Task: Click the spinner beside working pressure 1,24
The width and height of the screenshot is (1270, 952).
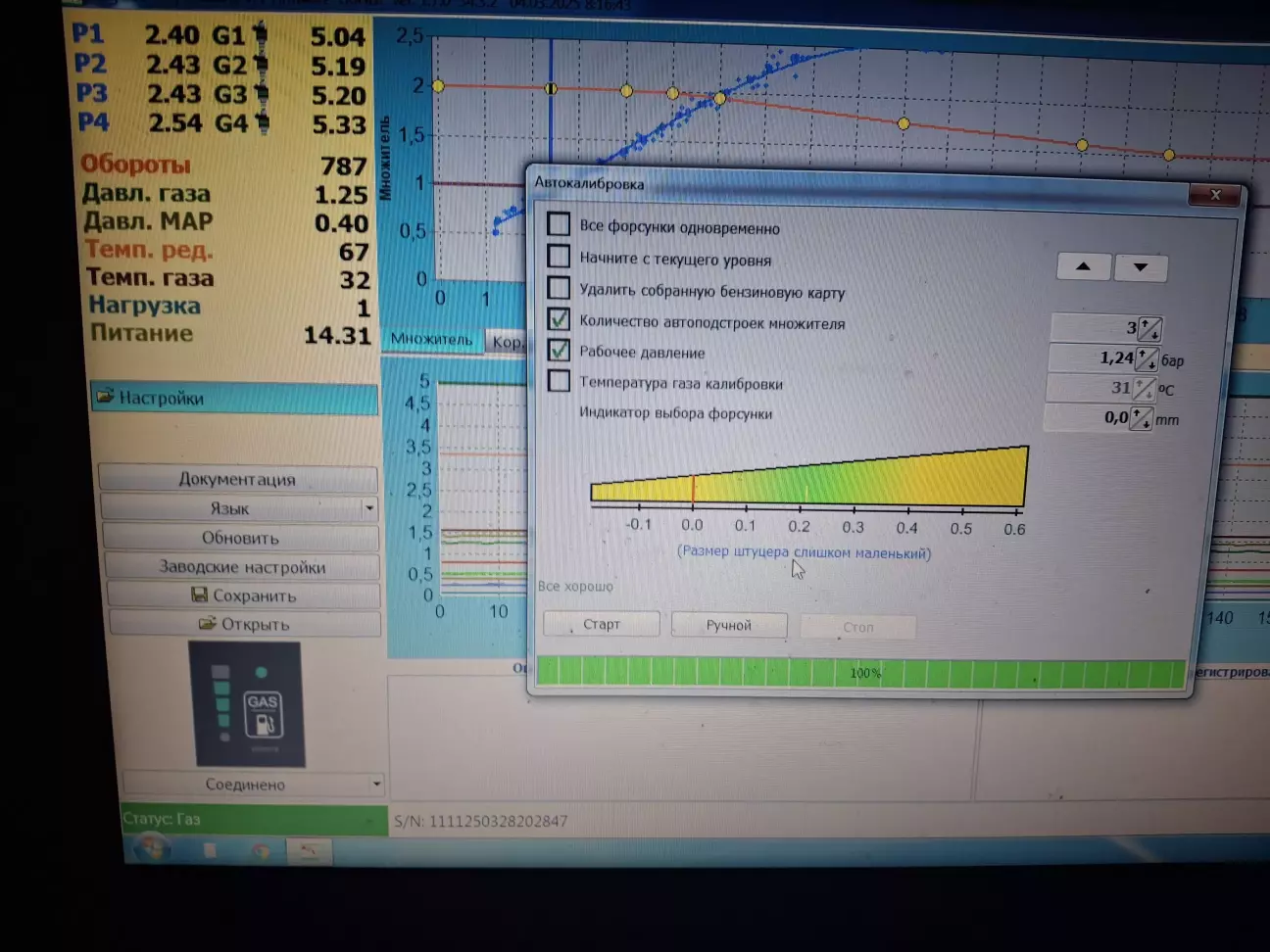Action: point(1145,359)
